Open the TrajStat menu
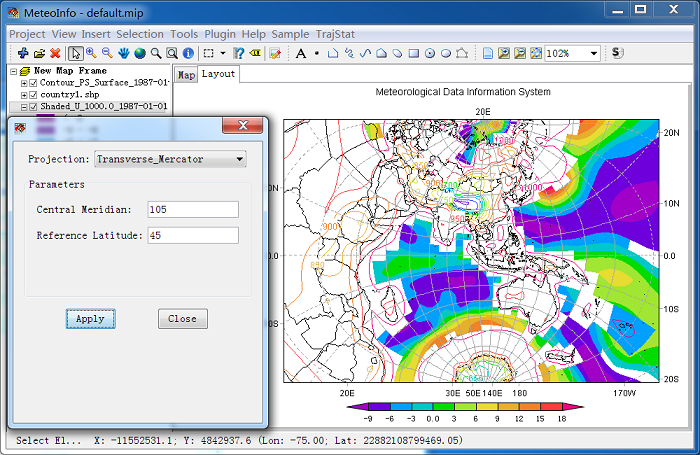The image size is (700, 455). coord(335,34)
